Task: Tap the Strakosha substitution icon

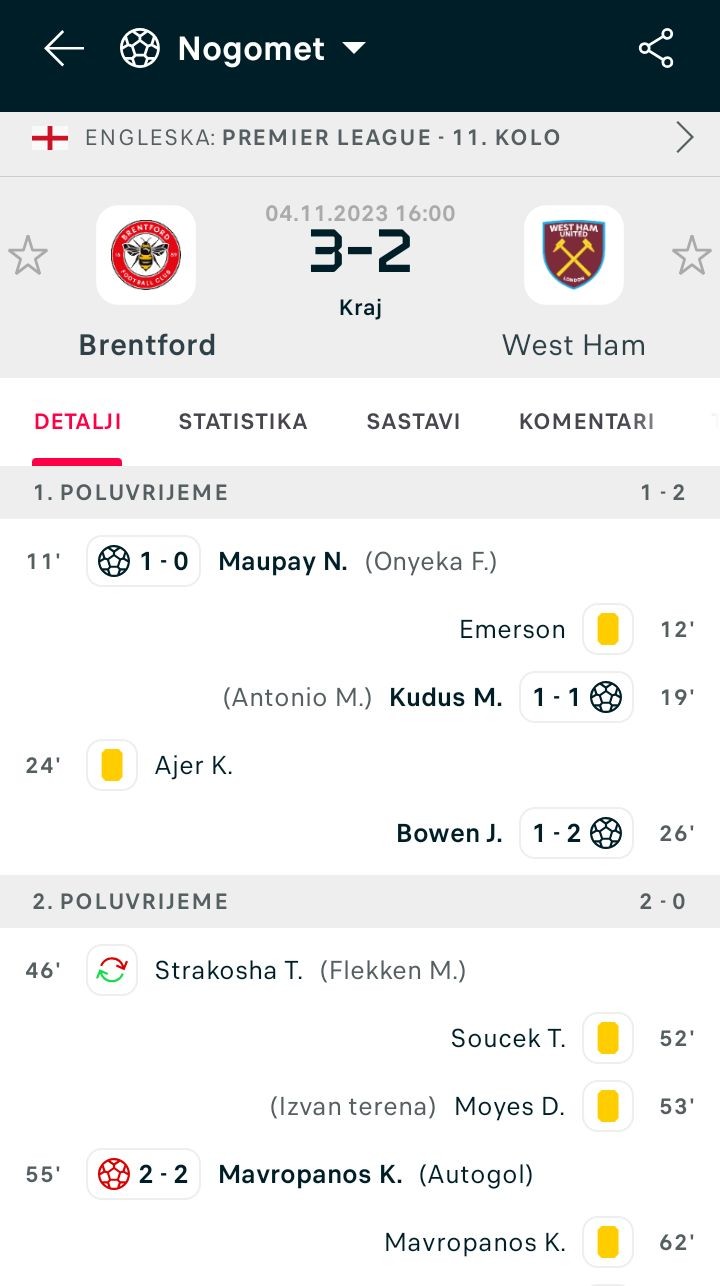Action: tap(112, 970)
